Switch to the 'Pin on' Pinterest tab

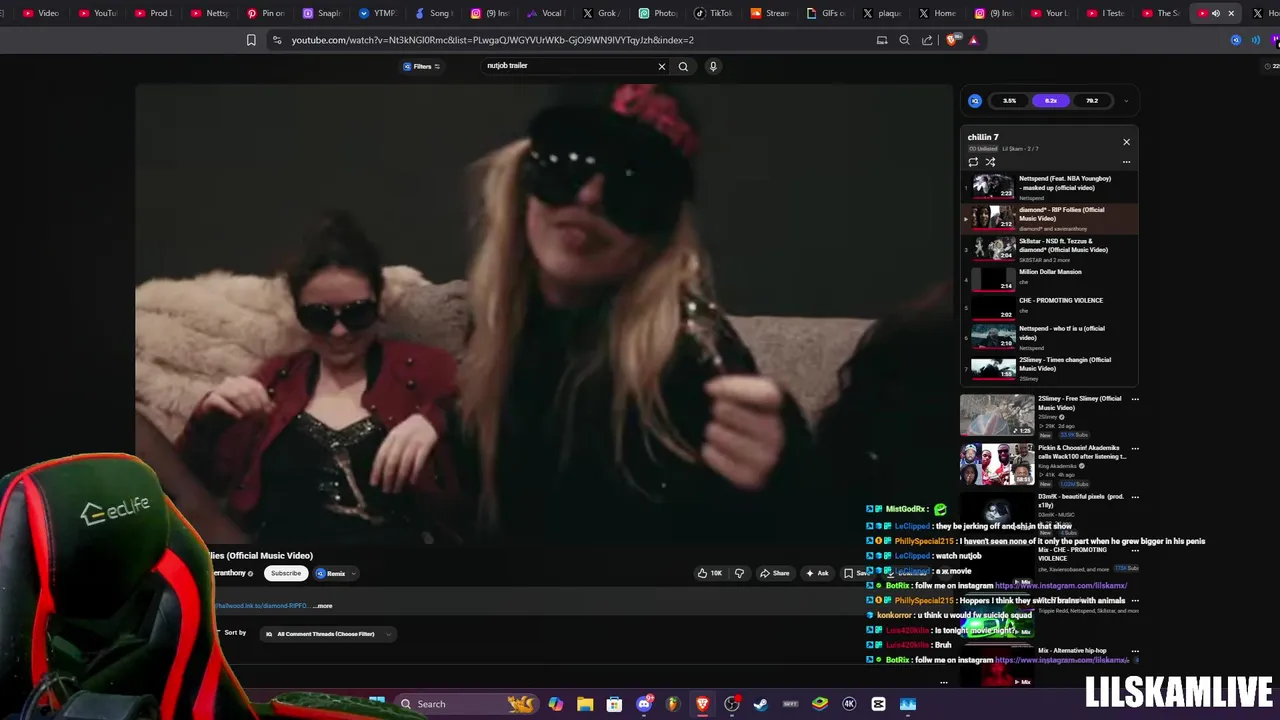click(265, 13)
